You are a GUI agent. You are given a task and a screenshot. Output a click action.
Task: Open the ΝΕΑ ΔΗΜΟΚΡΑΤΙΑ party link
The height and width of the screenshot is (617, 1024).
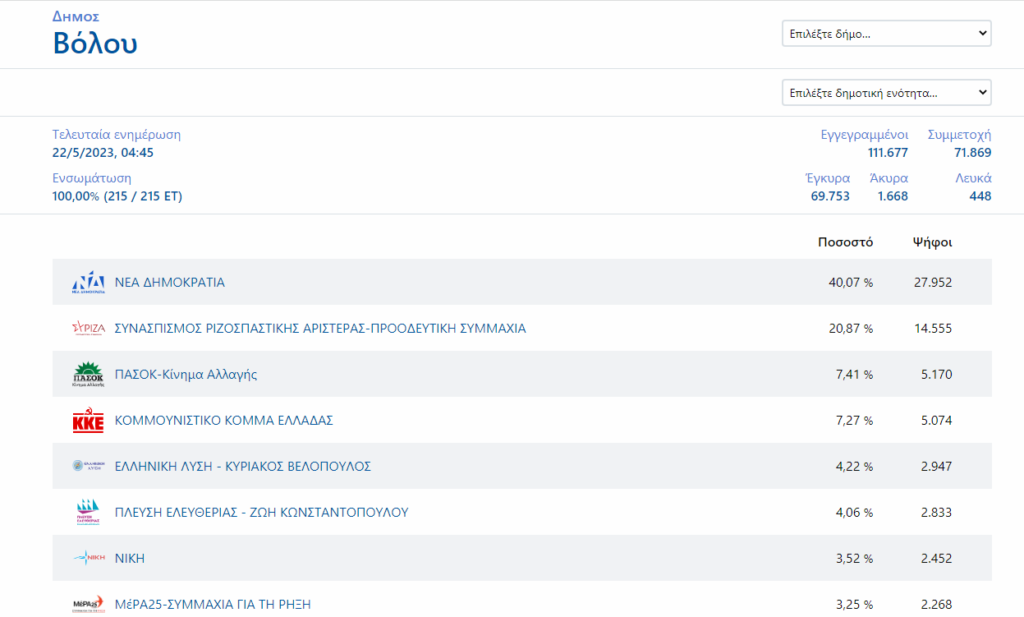click(170, 283)
